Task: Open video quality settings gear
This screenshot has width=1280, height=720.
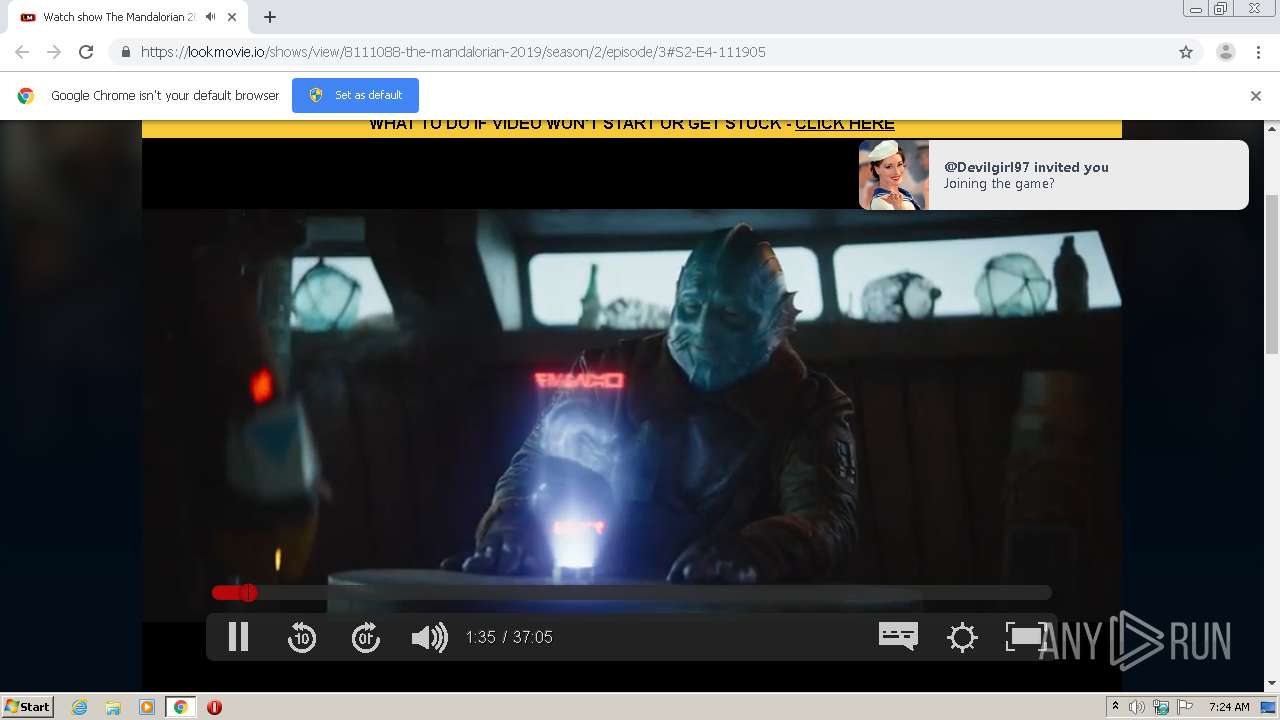Action: tap(962, 637)
